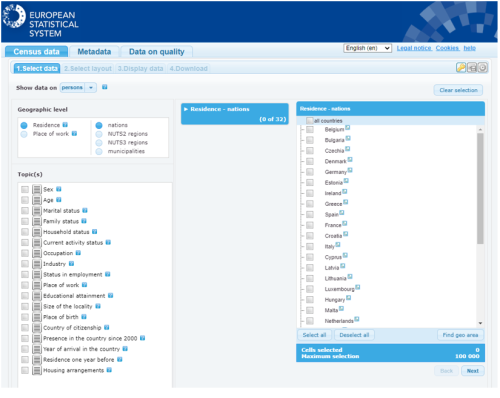Switch to the Metadata tab
This screenshot has height=398, width=500.
pos(94,52)
